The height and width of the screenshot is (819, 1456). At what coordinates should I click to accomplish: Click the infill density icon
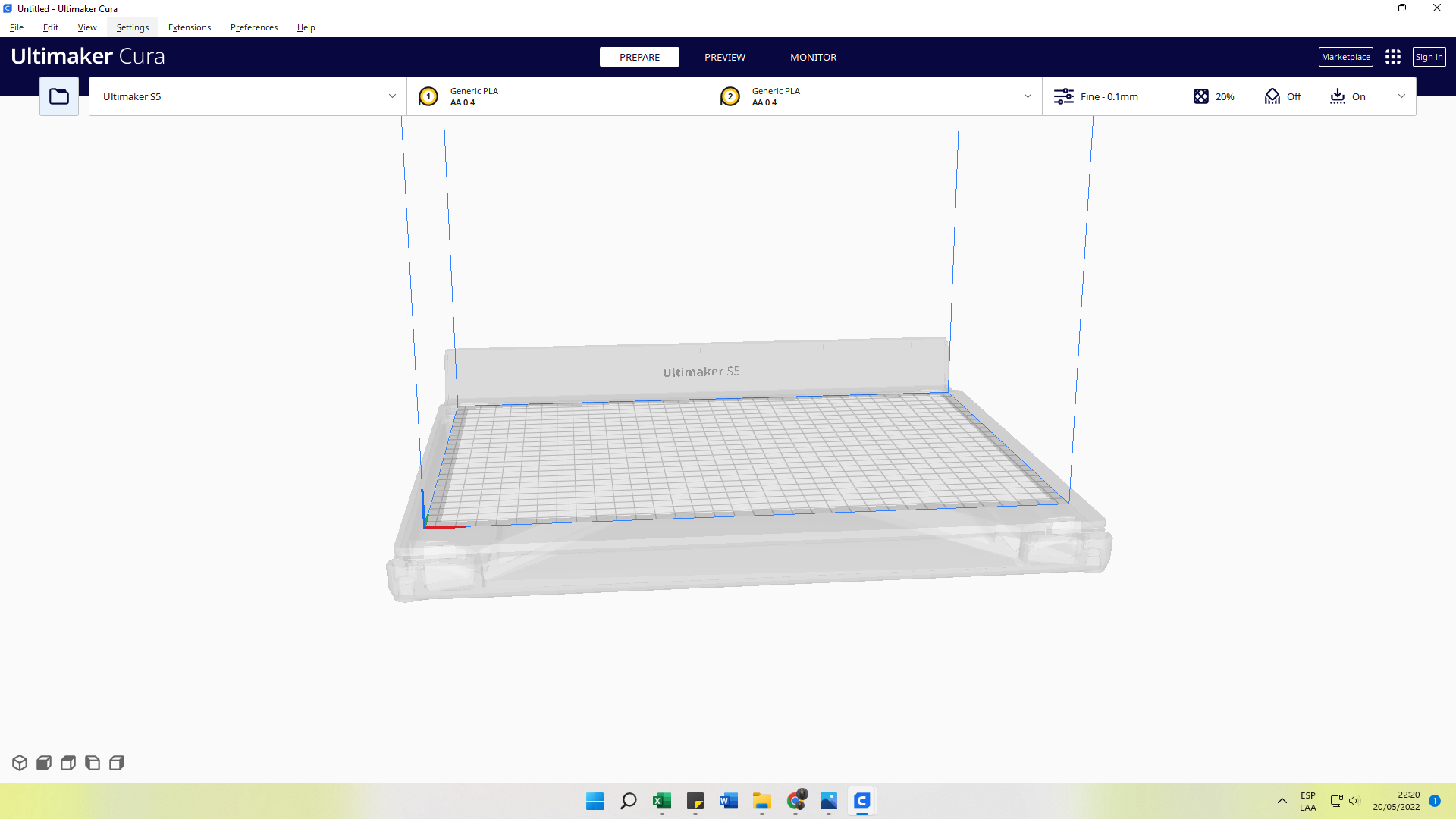1201,96
